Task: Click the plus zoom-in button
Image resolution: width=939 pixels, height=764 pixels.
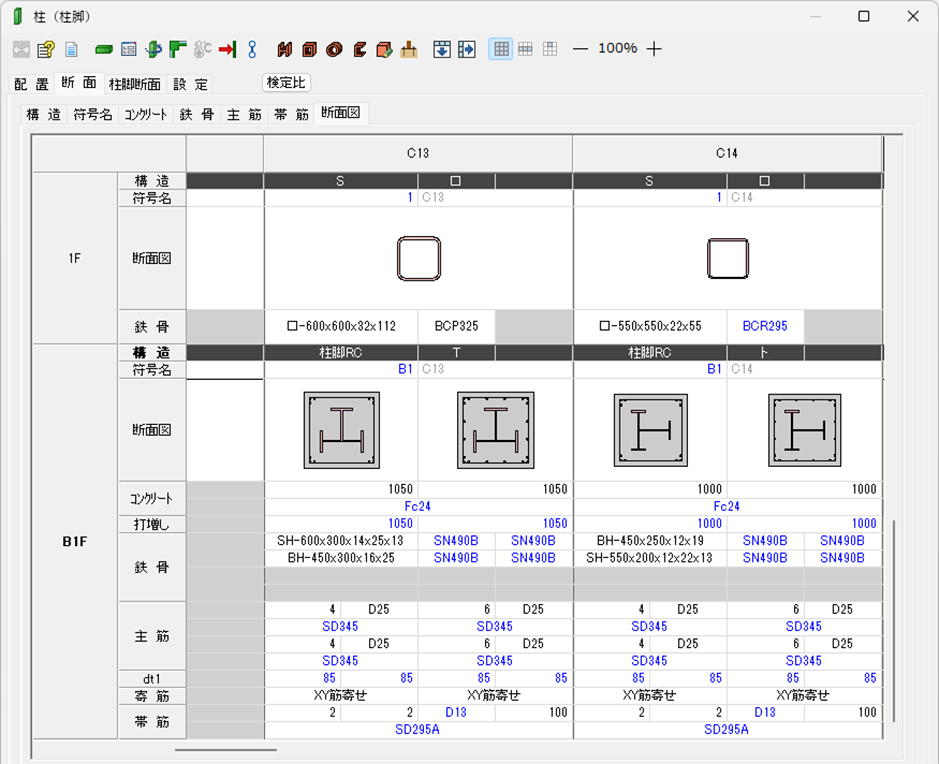Action: [654, 49]
